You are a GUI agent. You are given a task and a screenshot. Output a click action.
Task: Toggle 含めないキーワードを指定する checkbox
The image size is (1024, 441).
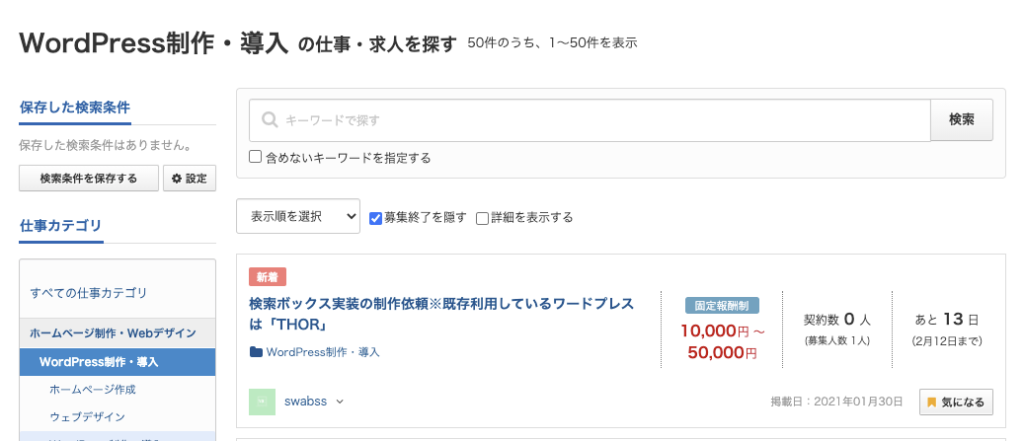(x=256, y=157)
